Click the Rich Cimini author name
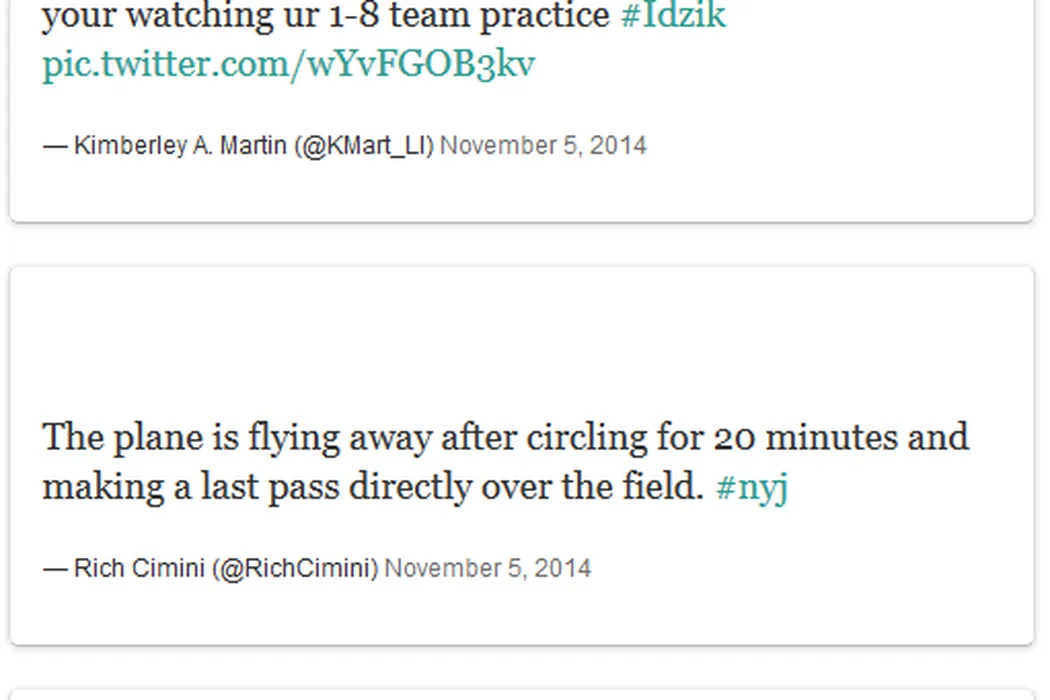Screen dimensions: 1050x700 click(x=140, y=569)
